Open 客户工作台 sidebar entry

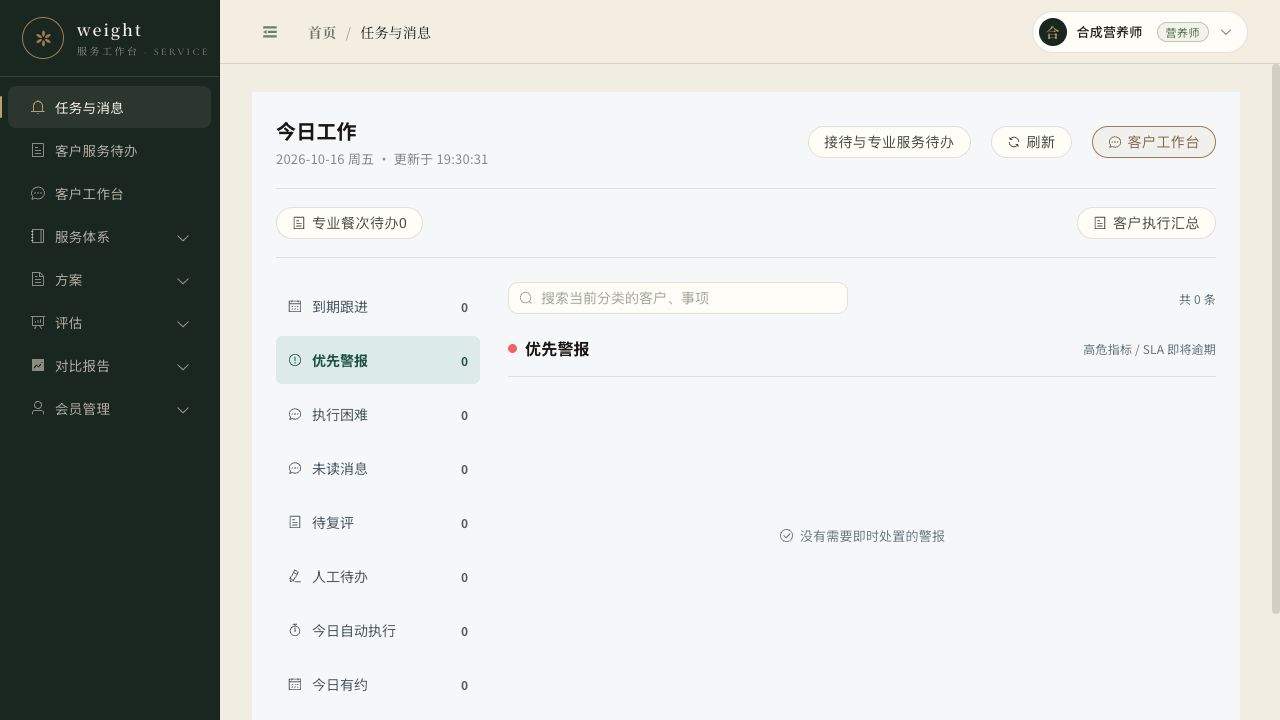point(110,193)
